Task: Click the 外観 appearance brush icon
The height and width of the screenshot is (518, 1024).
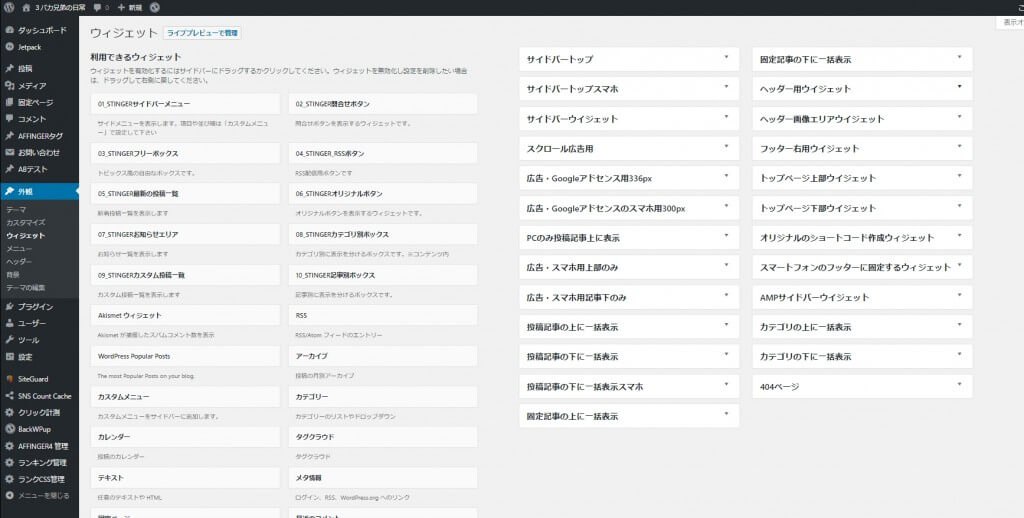Action: tap(9, 191)
